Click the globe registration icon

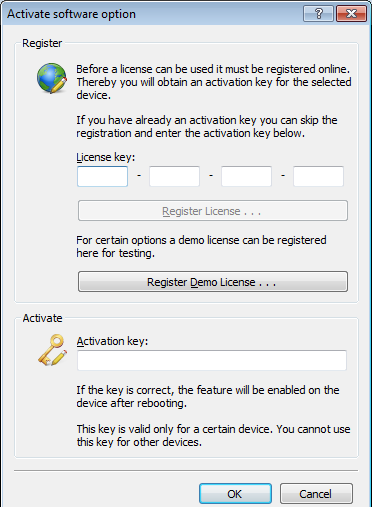click(x=52, y=78)
